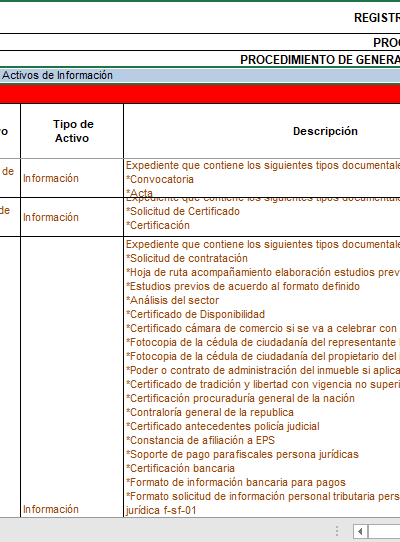
Task: Select the 'Descripción' header cell
Action: (x=262, y=131)
